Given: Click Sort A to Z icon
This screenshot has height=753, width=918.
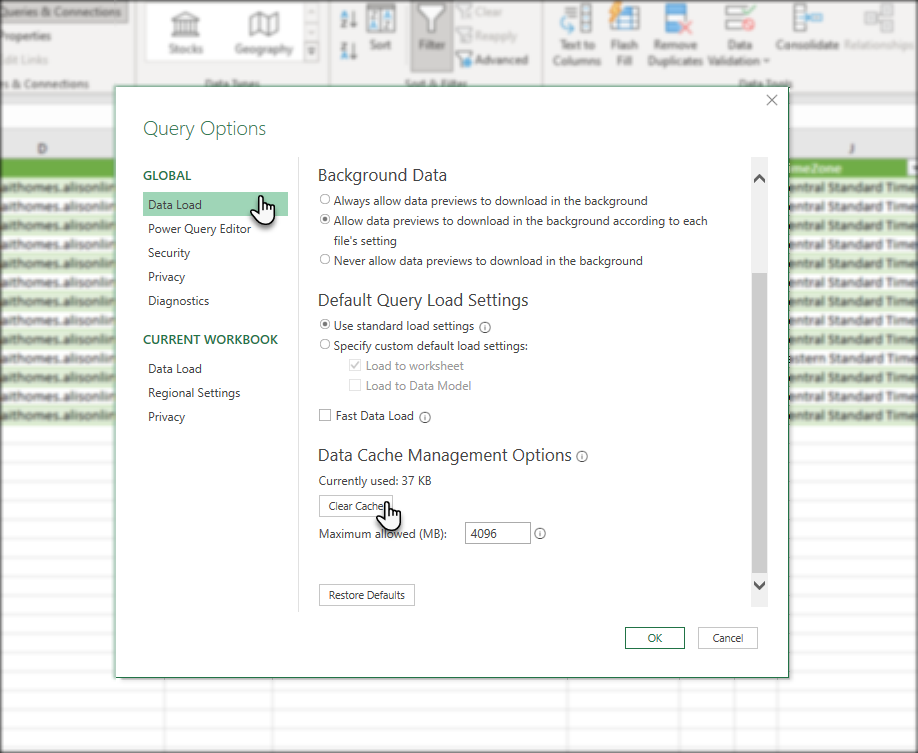Looking at the screenshot, I should pos(348,19).
